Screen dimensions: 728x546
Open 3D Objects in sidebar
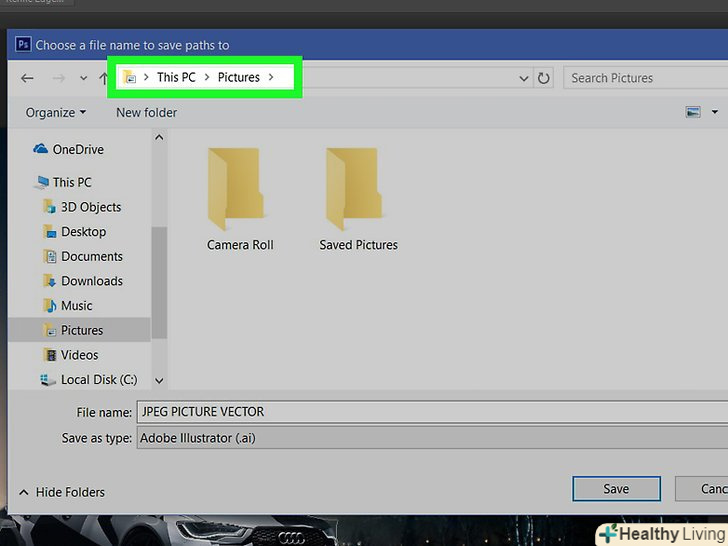click(90, 207)
